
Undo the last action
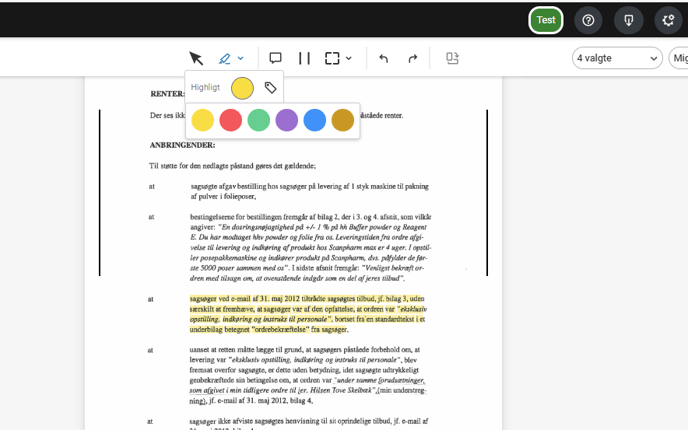(383, 58)
